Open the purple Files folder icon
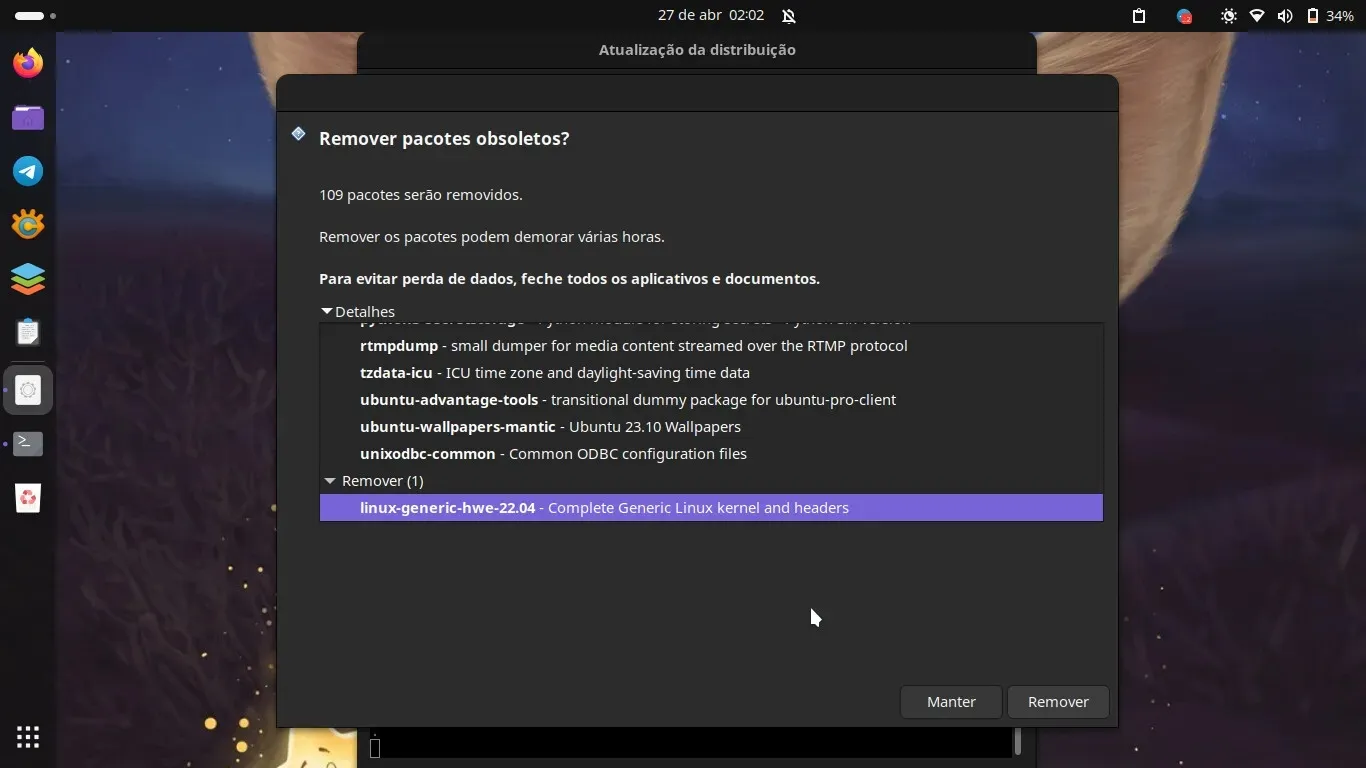The height and width of the screenshot is (768, 1366). pyautogui.click(x=28, y=118)
